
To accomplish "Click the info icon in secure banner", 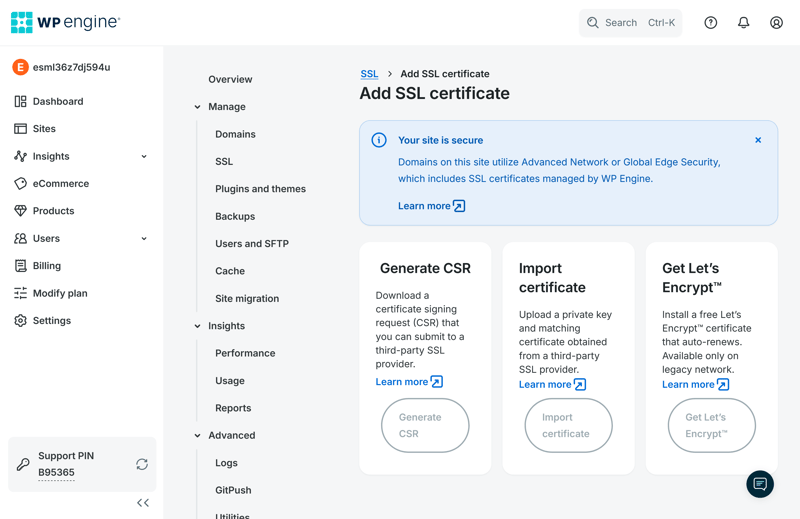I will click(379, 140).
